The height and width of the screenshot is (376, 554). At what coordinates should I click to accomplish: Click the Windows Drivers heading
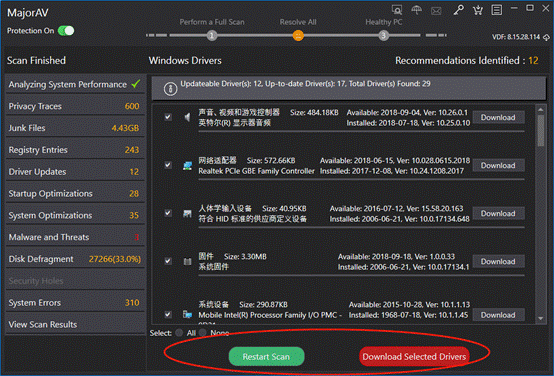coord(185,60)
